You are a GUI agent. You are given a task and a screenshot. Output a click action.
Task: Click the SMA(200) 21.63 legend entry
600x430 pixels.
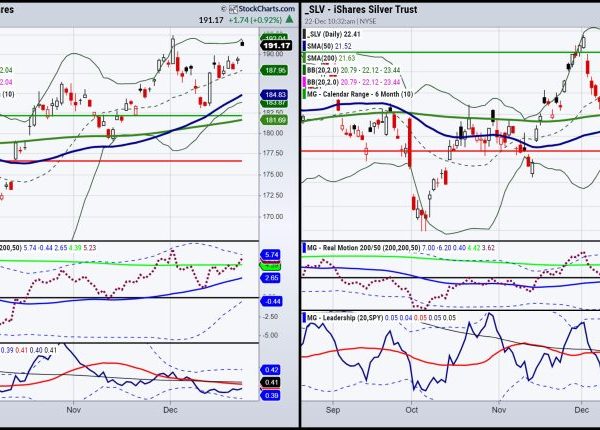click(331, 58)
